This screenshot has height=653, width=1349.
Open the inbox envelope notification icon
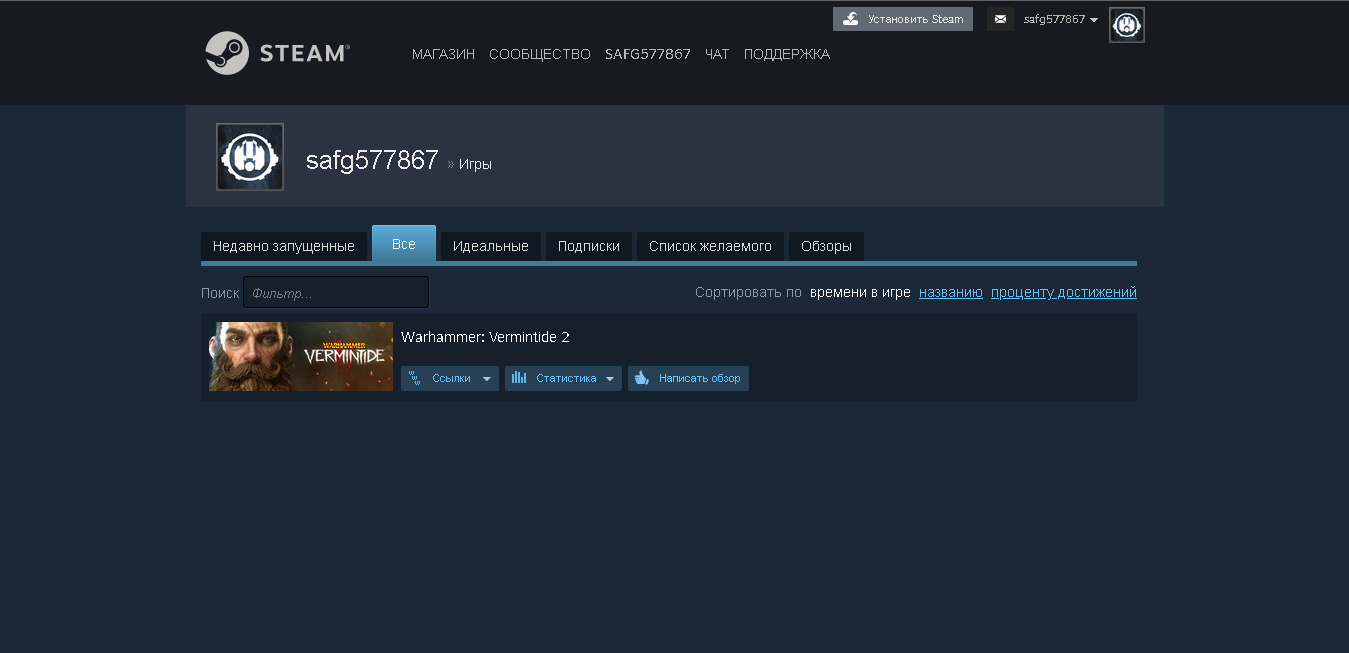pyautogui.click(x=1000, y=19)
